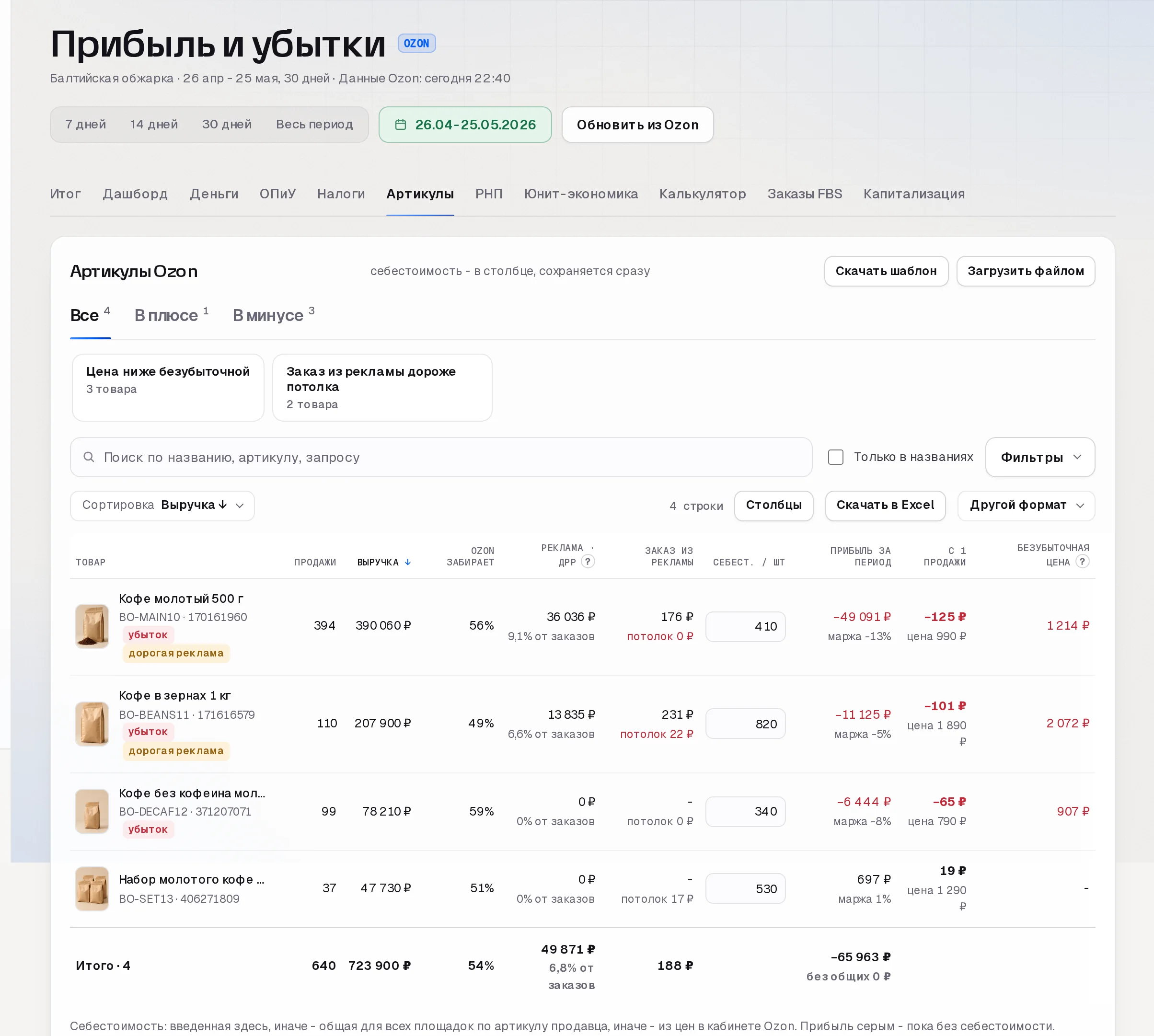The image size is (1154, 1036).
Task: Open the Капитализация tab
Action: 914,194
